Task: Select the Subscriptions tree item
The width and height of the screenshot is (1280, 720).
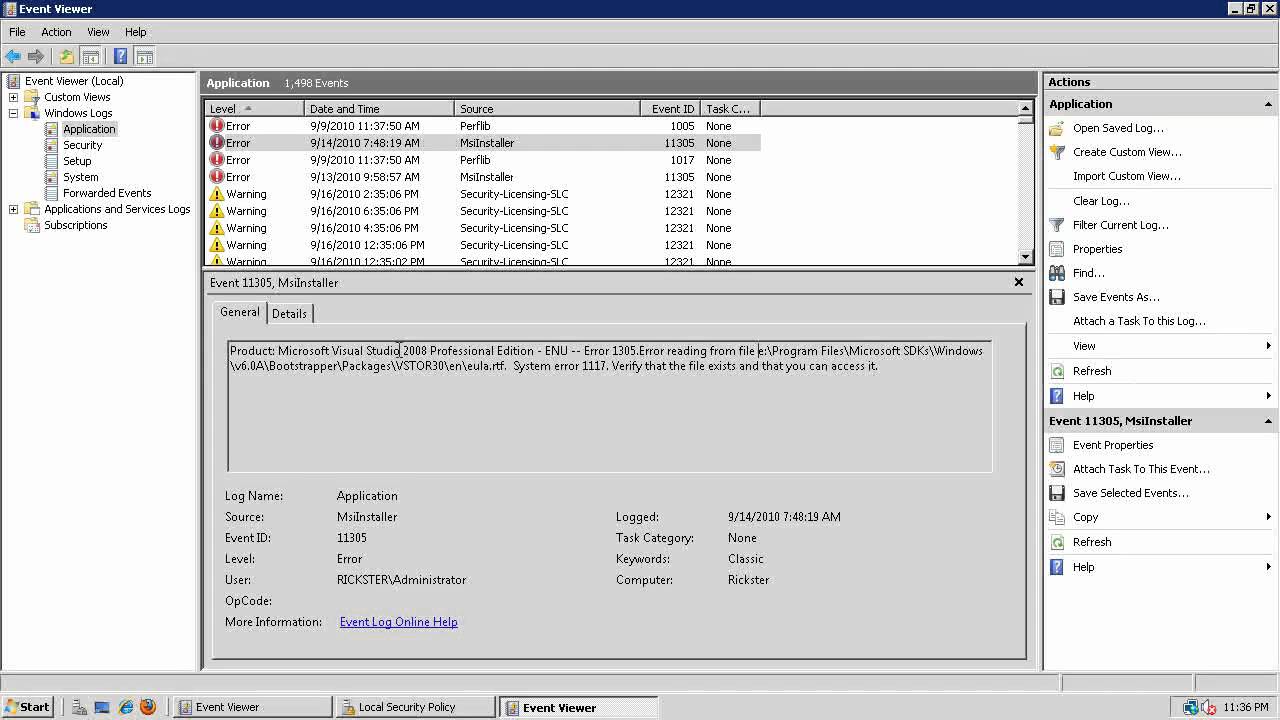Action: [x=75, y=225]
